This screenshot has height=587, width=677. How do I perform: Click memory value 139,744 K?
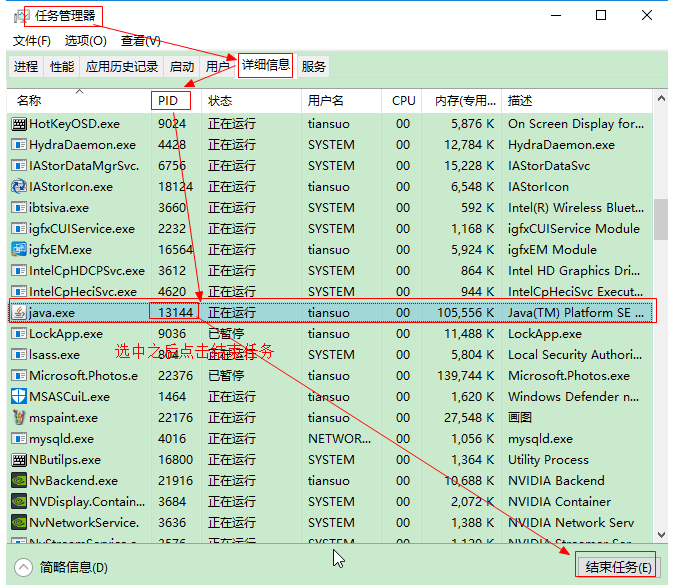click(465, 376)
